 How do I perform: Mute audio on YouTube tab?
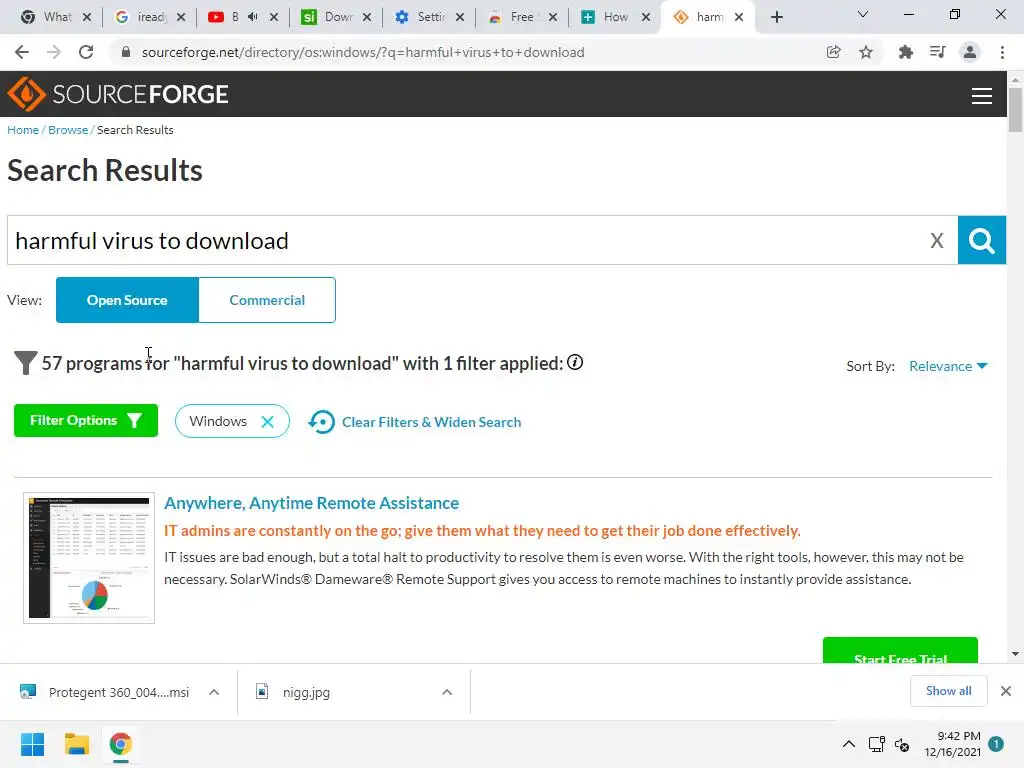pyautogui.click(x=253, y=17)
